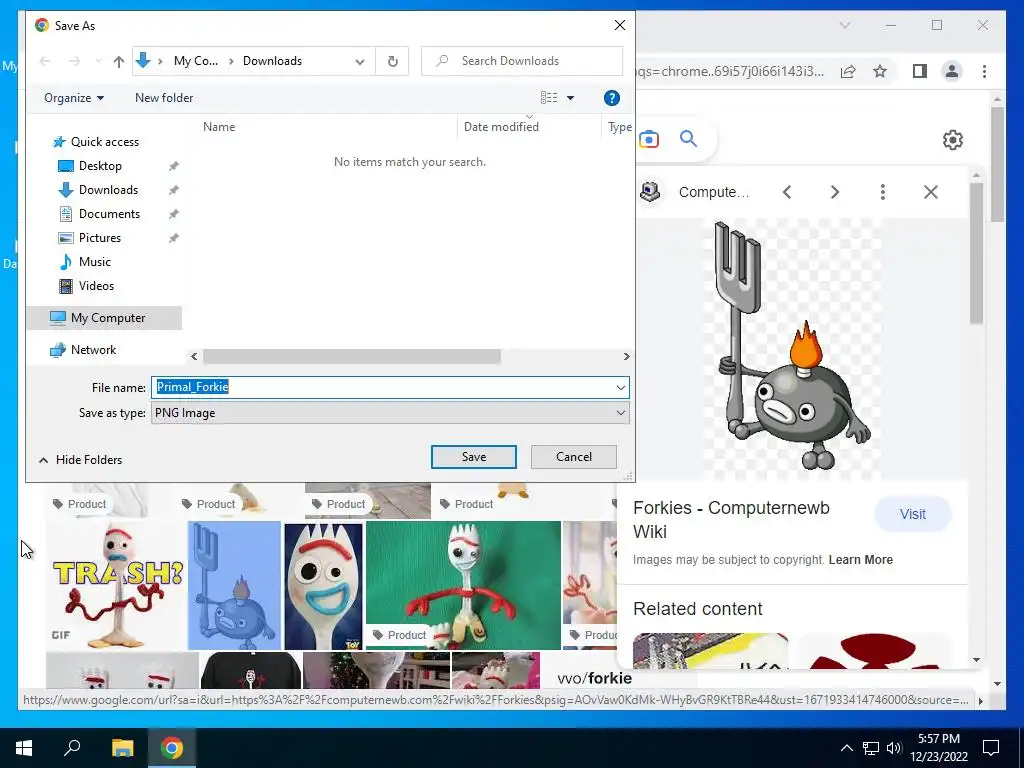
Task: Click the Cancel button
Action: tap(573, 457)
